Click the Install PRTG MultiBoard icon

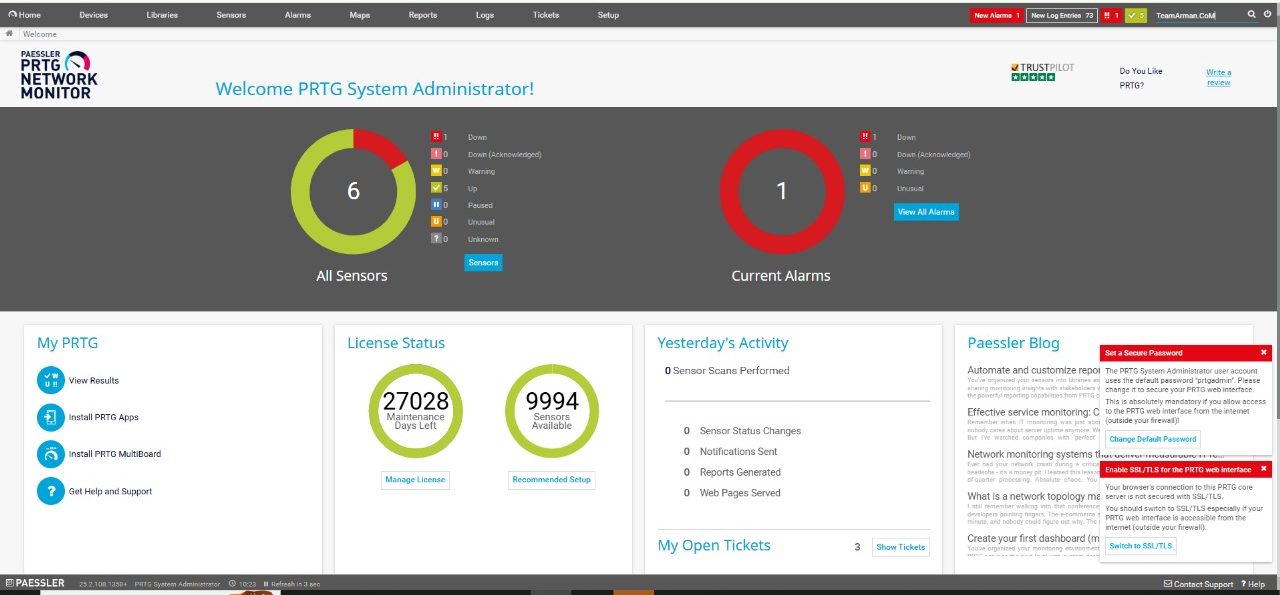tap(50, 454)
